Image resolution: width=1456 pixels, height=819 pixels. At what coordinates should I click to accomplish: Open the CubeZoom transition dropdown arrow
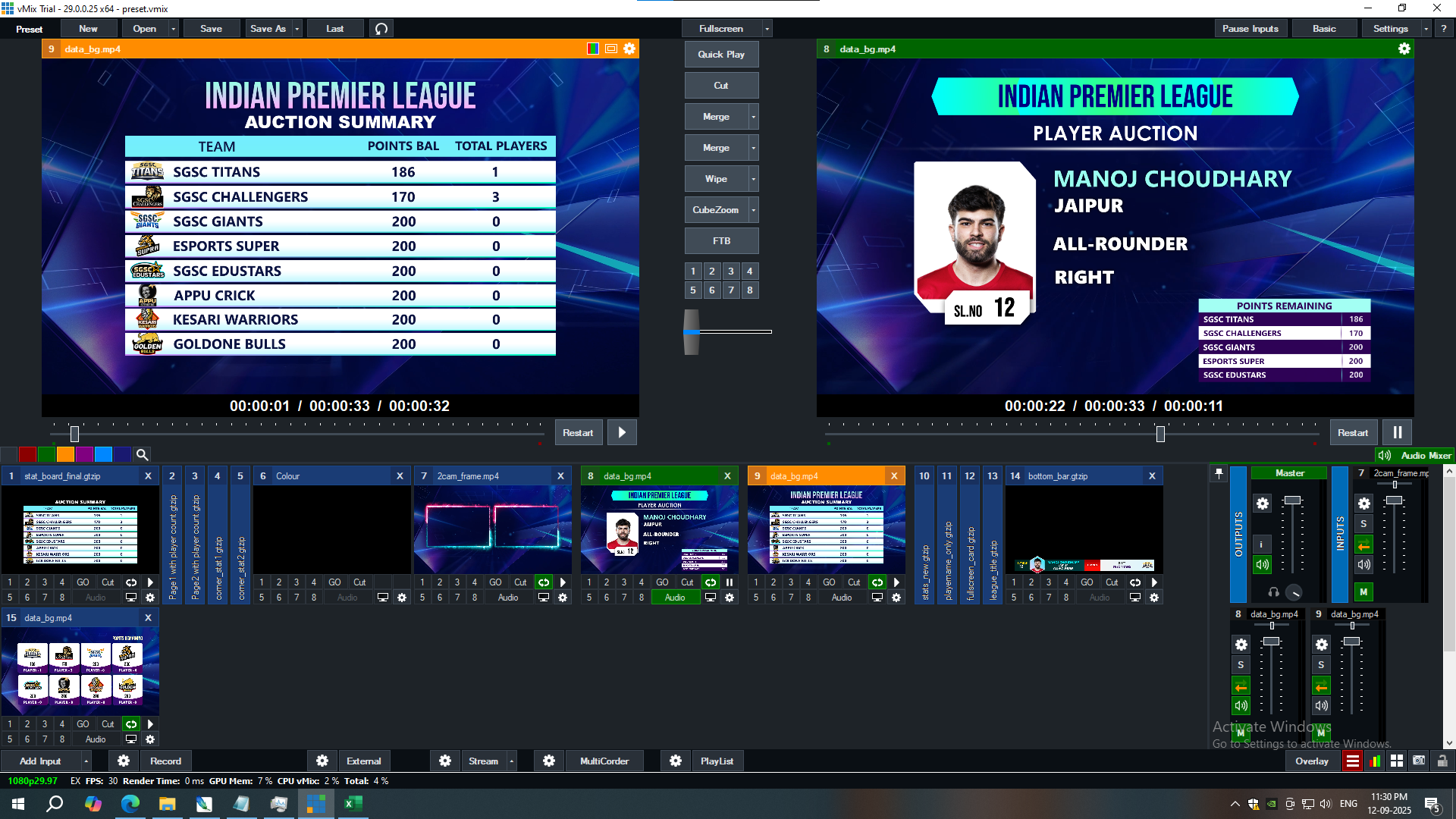coord(753,210)
